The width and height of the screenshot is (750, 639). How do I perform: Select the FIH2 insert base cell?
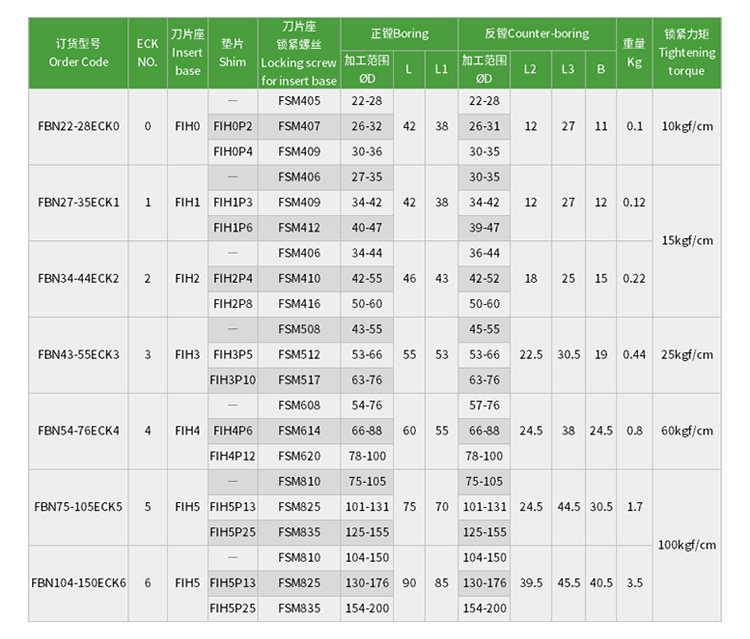click(x=188, y=279)
